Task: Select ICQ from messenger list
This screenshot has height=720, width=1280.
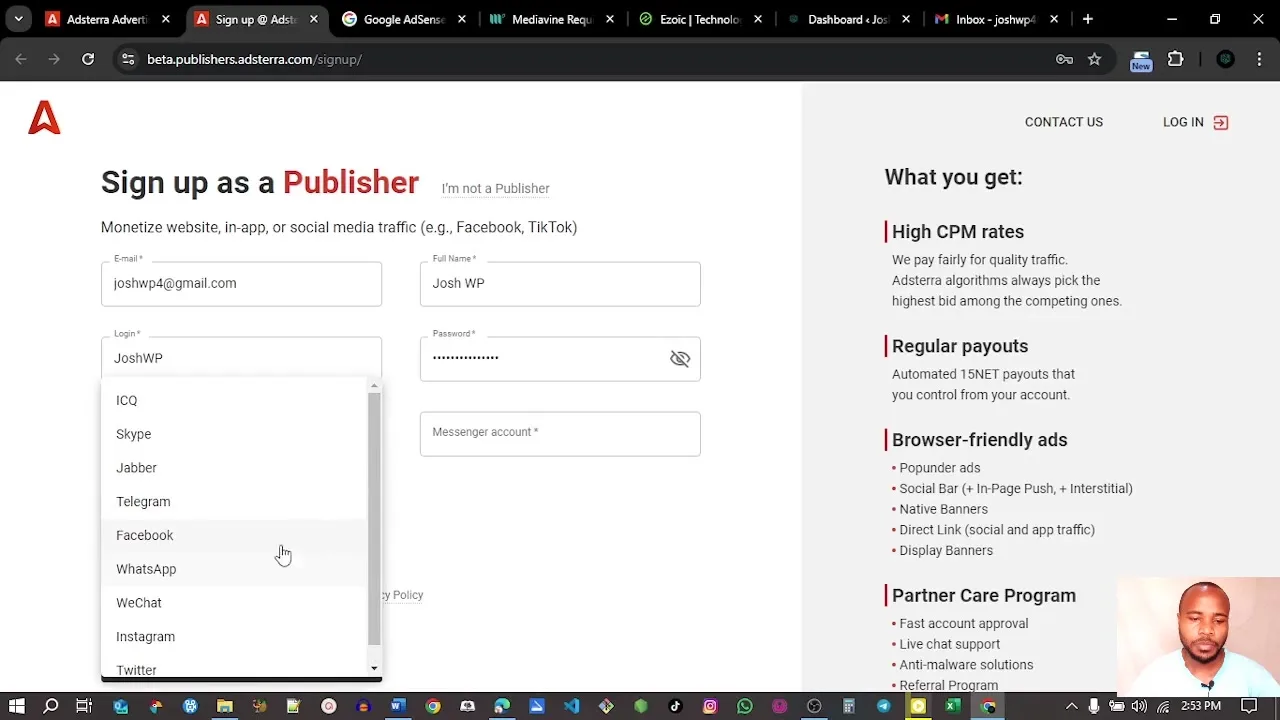Action: point(235,400)
